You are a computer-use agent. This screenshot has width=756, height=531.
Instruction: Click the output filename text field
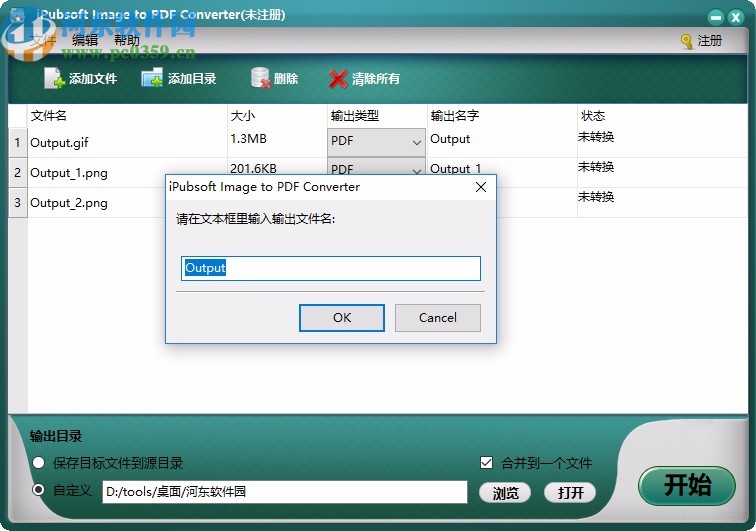[x=331, y=268]
